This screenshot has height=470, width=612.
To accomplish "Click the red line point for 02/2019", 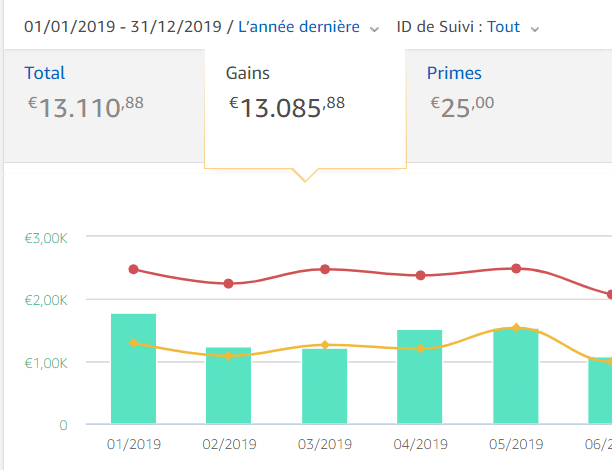I will 229,284.
